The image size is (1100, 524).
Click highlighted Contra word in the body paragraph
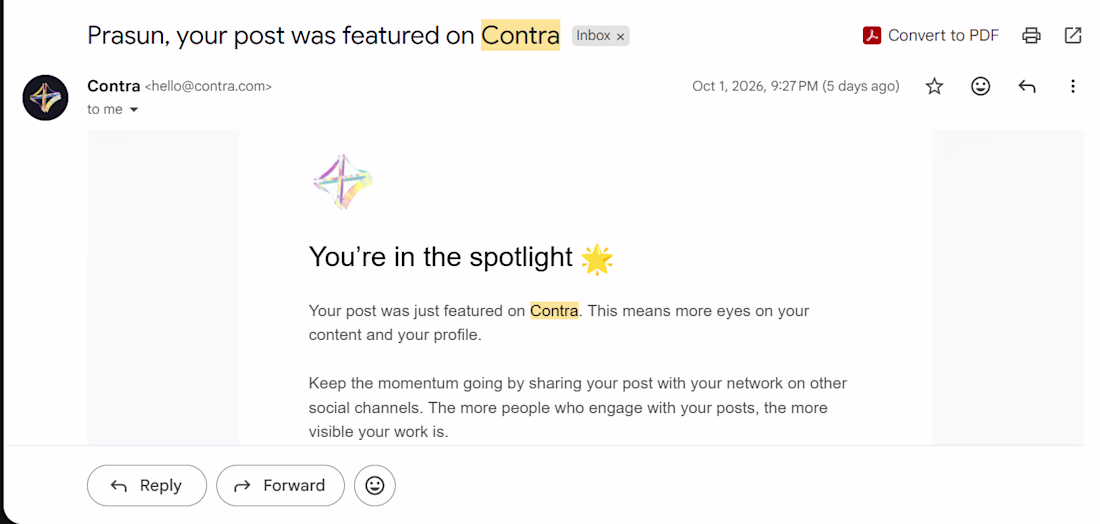click(x=554, y=310)
